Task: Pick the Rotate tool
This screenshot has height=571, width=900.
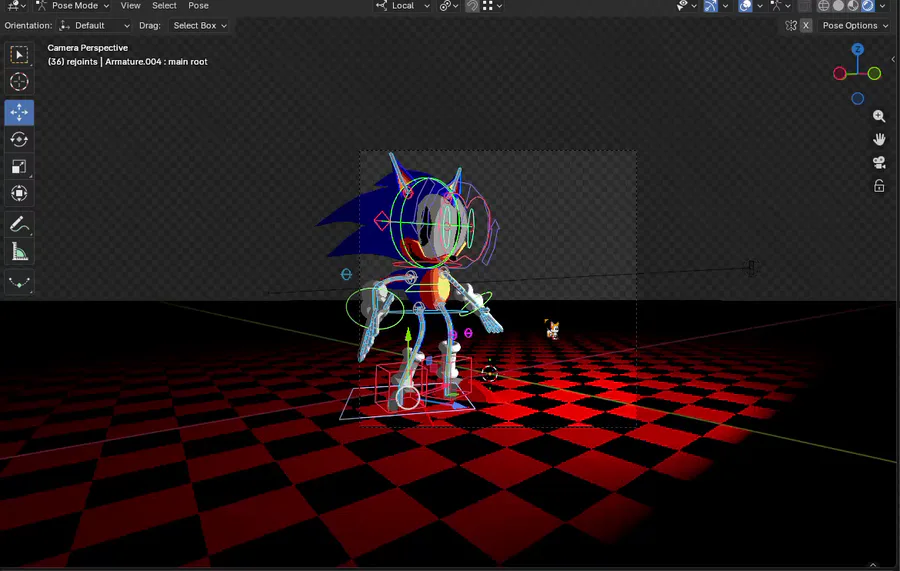Action: point(19,139)
